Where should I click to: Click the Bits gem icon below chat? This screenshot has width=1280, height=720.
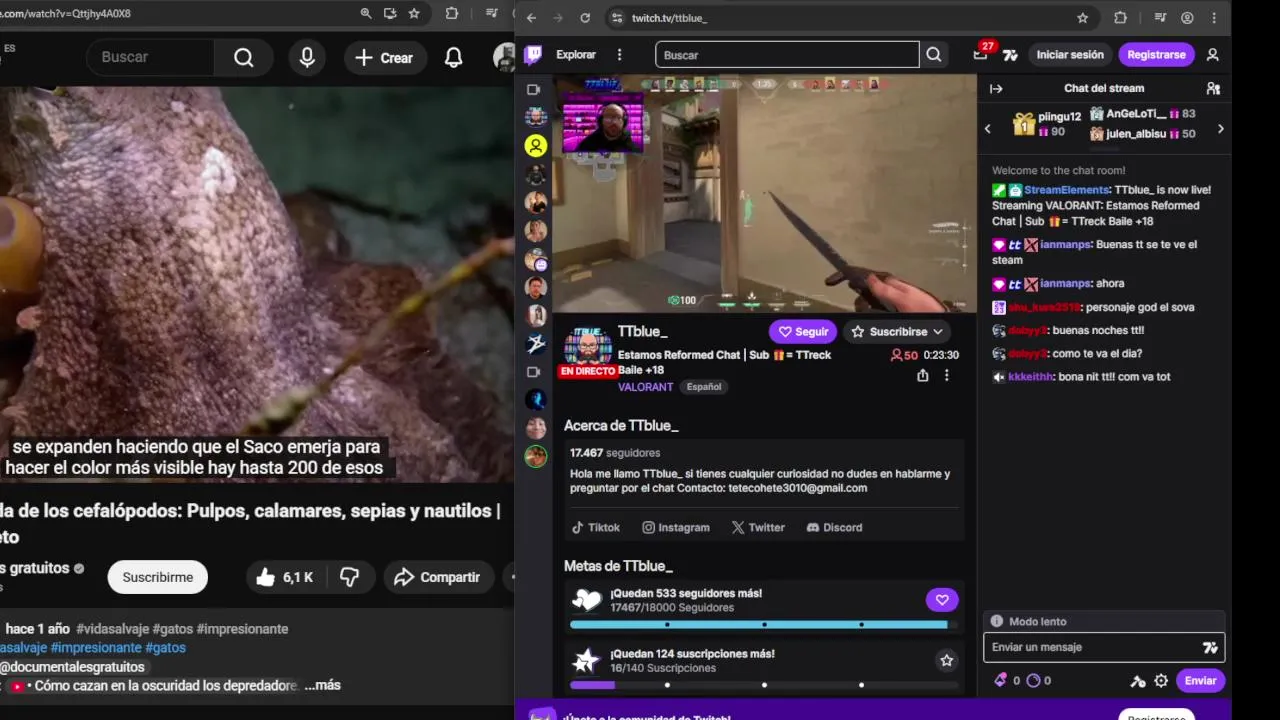click(1000, 680)
